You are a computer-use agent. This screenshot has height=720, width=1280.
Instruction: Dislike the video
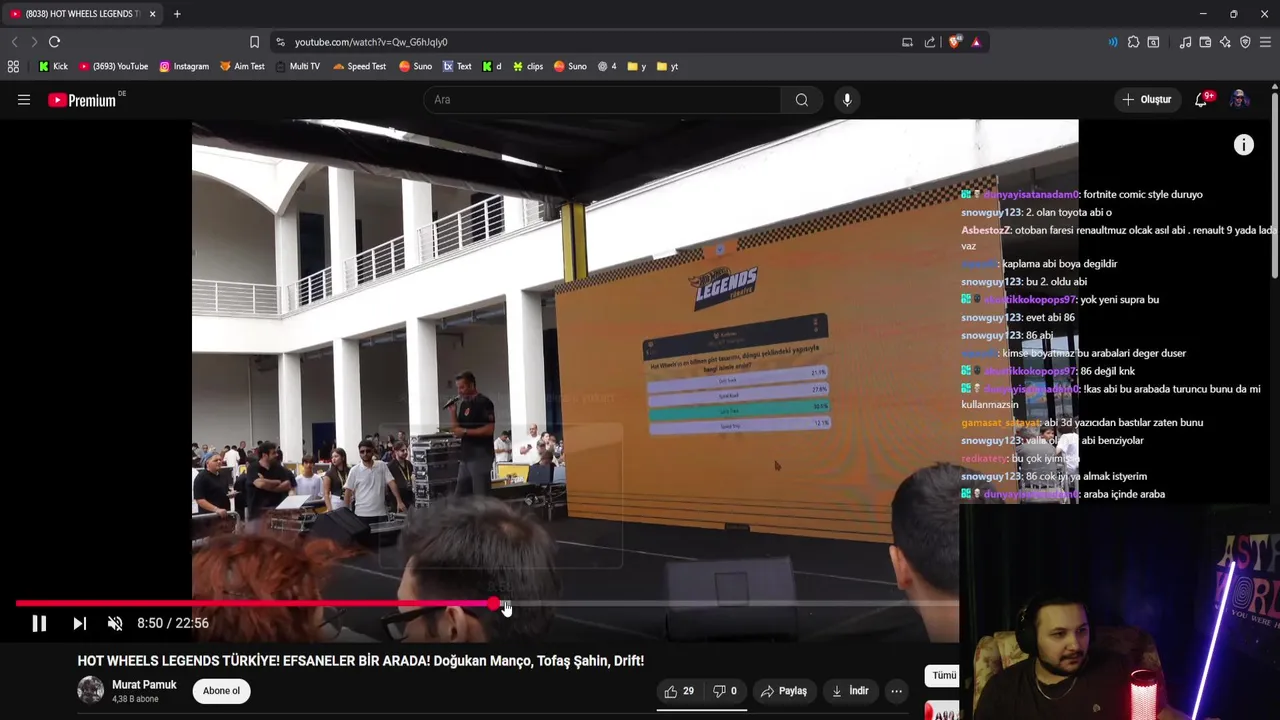(724, 691)
